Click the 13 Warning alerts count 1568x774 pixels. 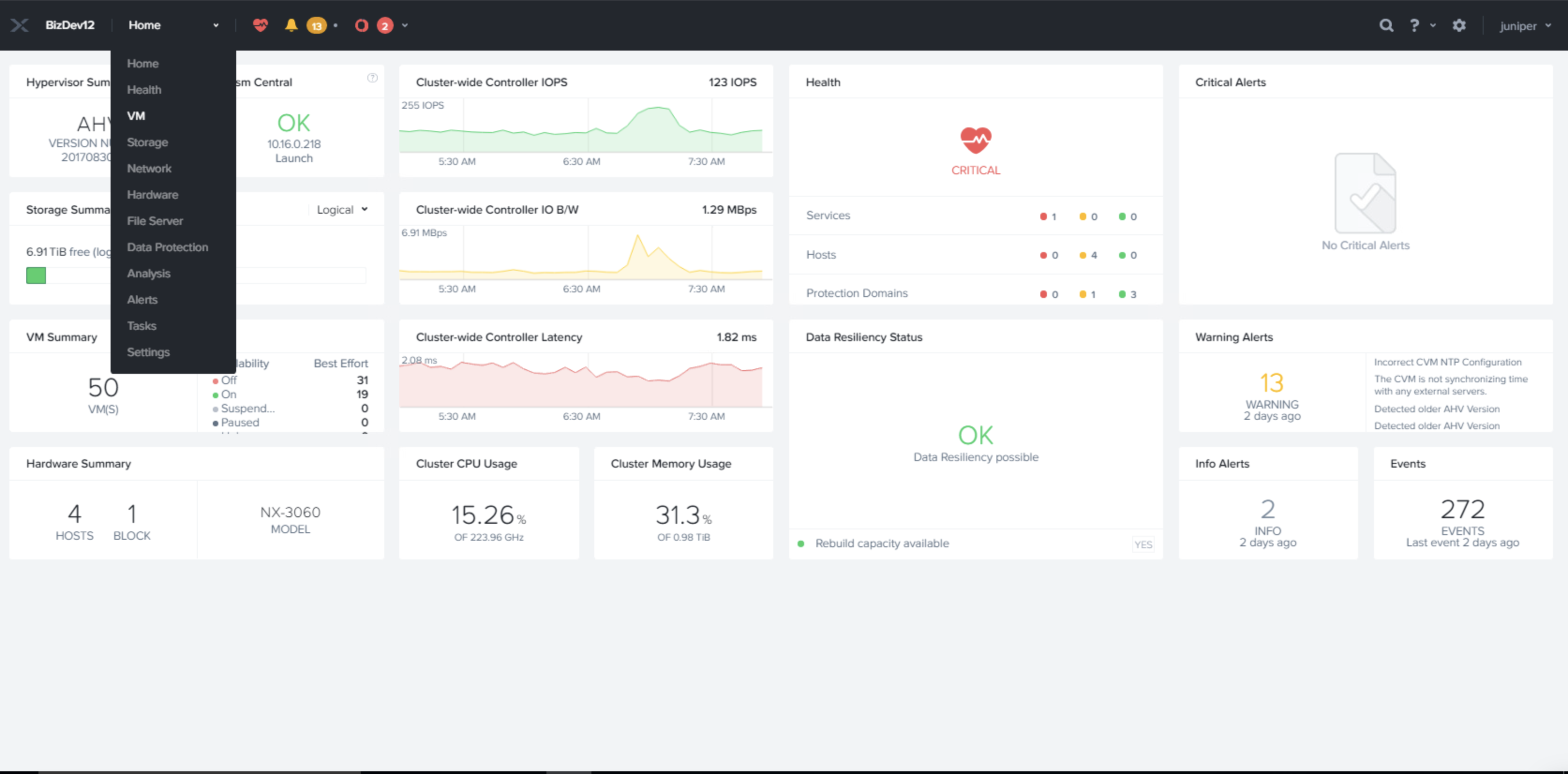point(1271,383)
